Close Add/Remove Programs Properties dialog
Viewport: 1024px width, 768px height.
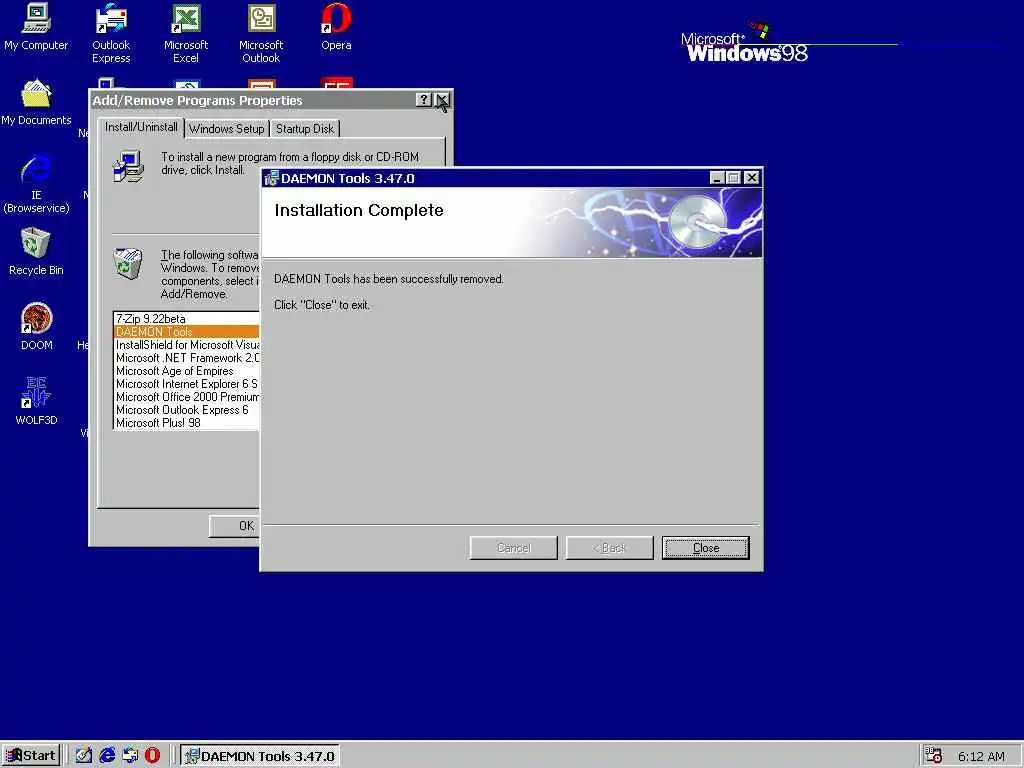pyautogui.click(x=442, y=100)
